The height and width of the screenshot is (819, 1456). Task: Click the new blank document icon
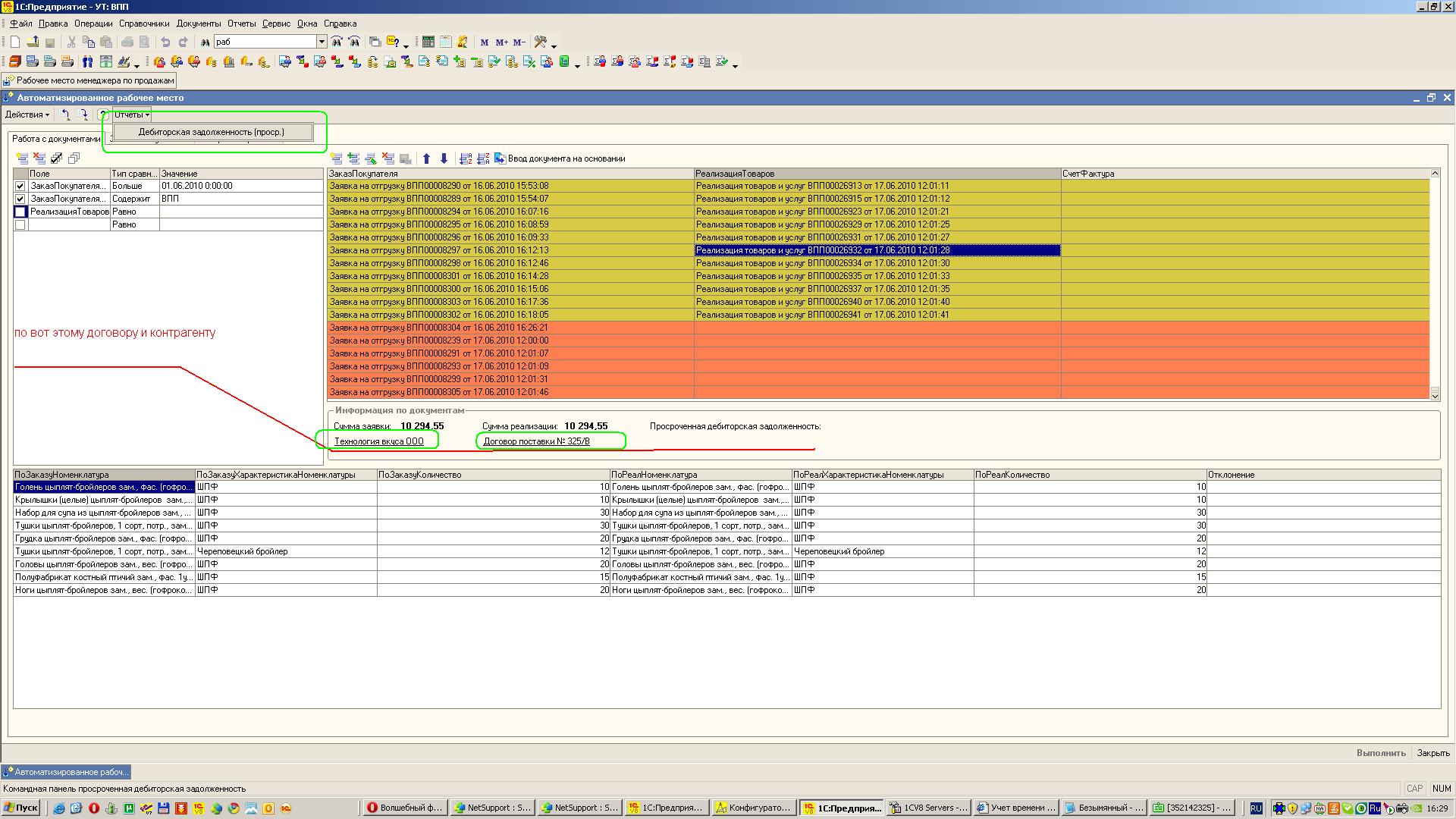(14, 42)
